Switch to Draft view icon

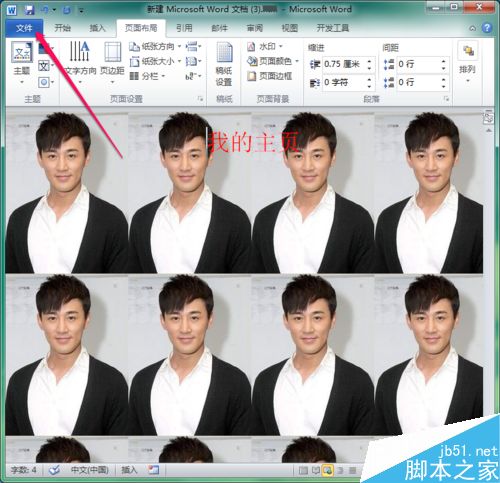(x=352, y=470)
